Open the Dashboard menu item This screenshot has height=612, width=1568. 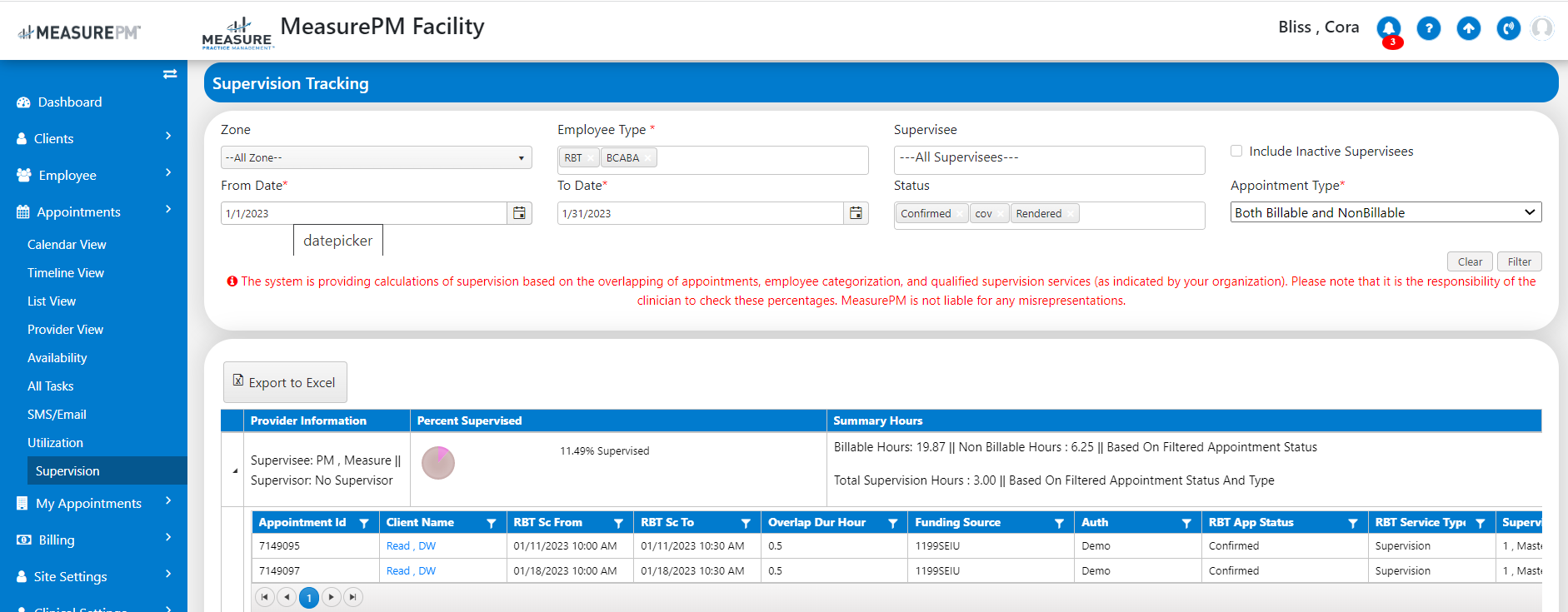70,102
